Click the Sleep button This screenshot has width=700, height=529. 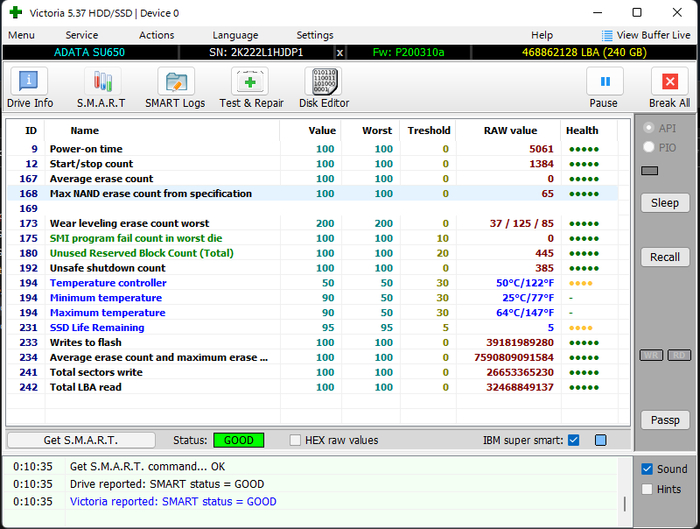tap(665, 203)
